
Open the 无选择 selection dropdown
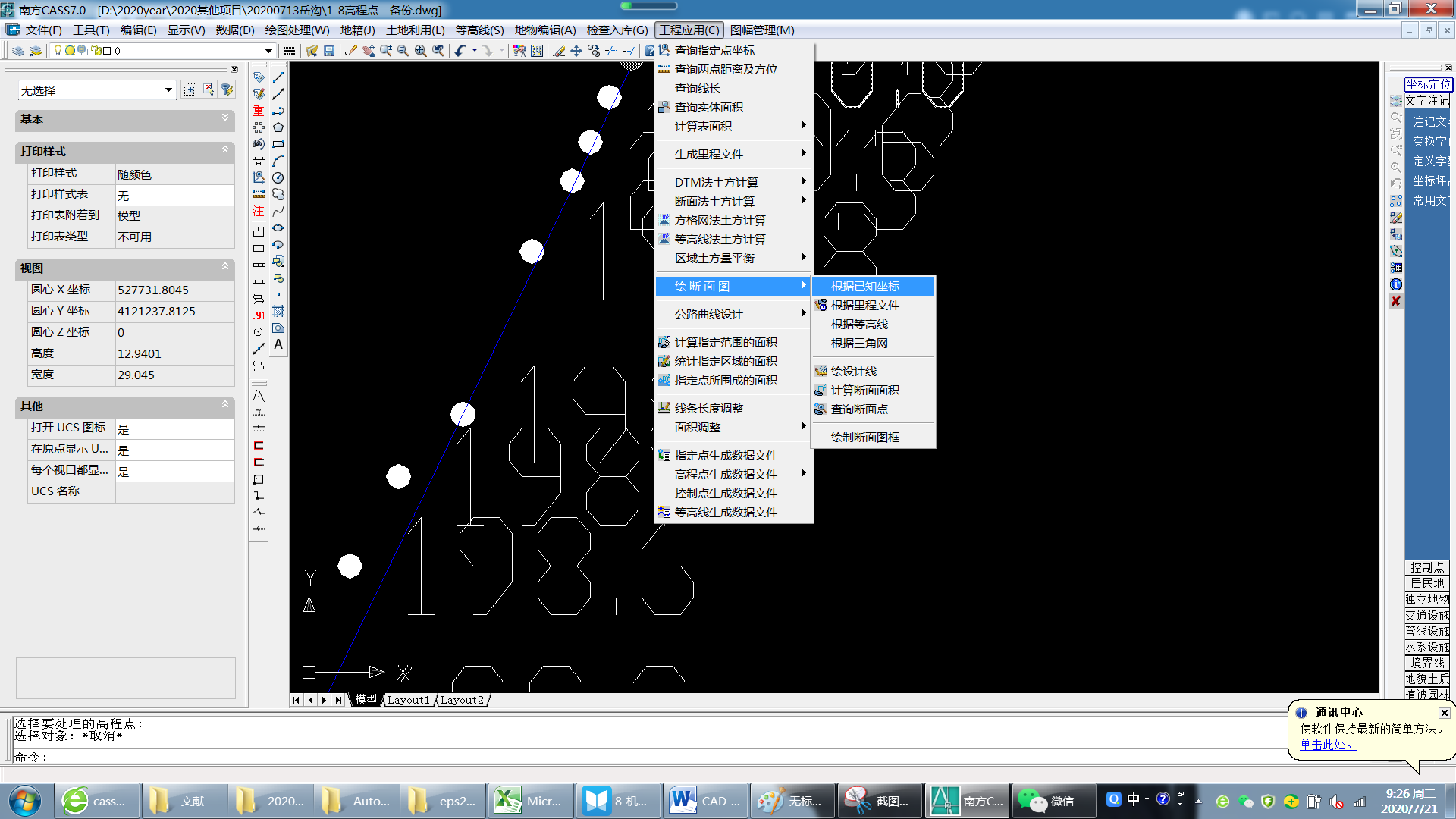pyautogui.click(x=168, y=90)
